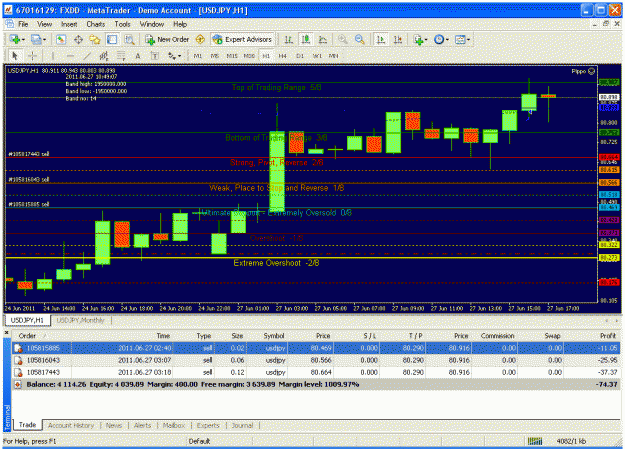Select the arrow Cursor tool
This screenshot has width=625, height=449.
tap(15, 56)
